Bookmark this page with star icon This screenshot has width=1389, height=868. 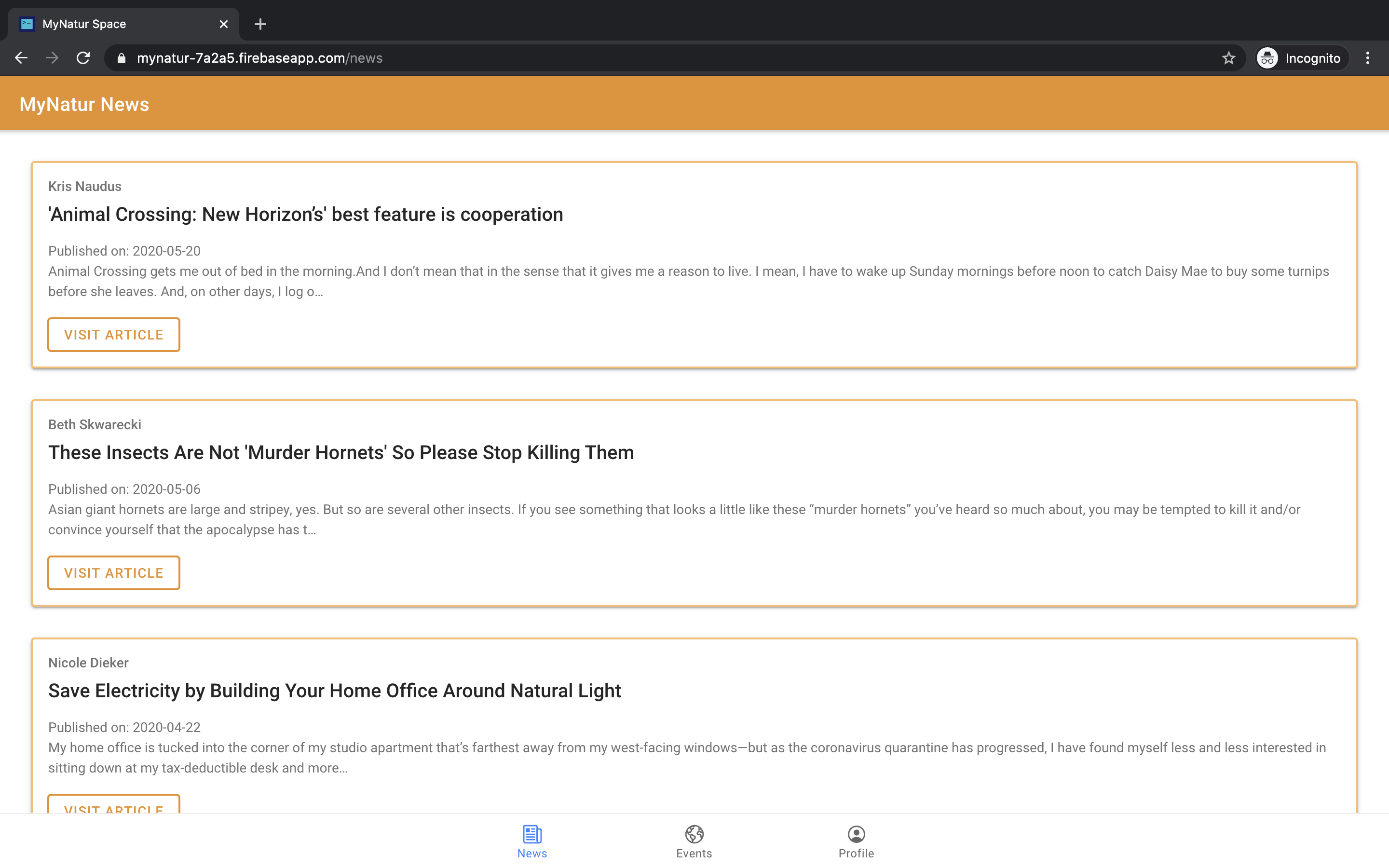(1228, 58)
